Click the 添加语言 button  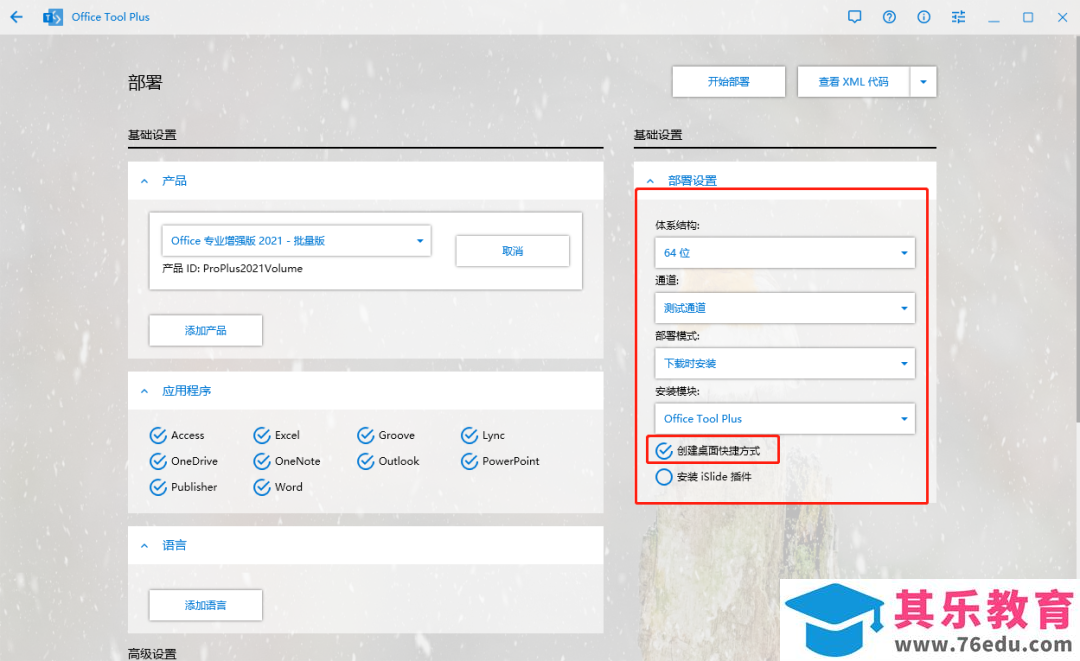[205, 605]
